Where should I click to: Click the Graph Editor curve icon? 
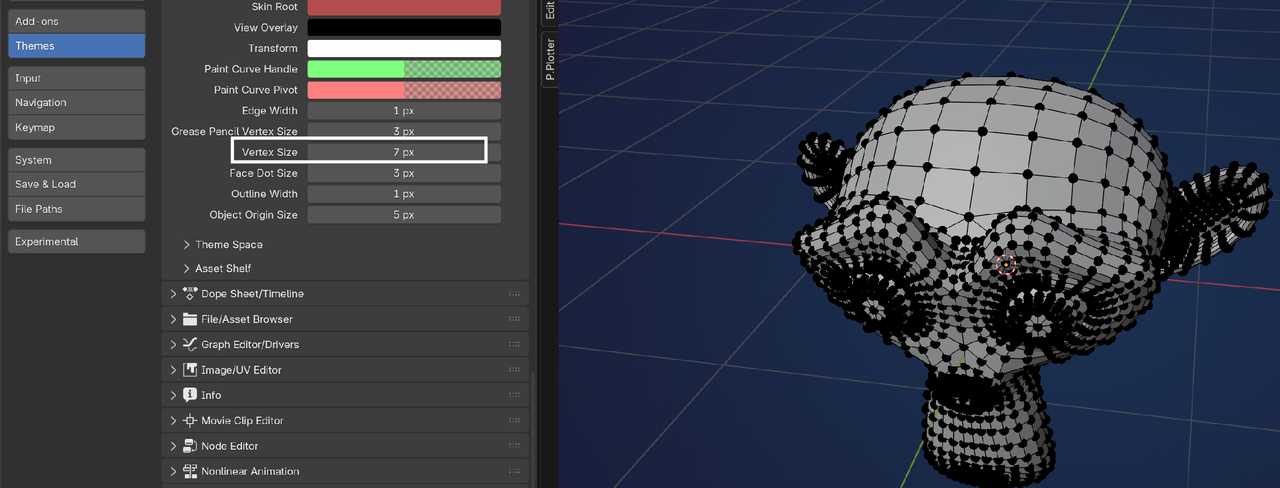click(190, 345)
